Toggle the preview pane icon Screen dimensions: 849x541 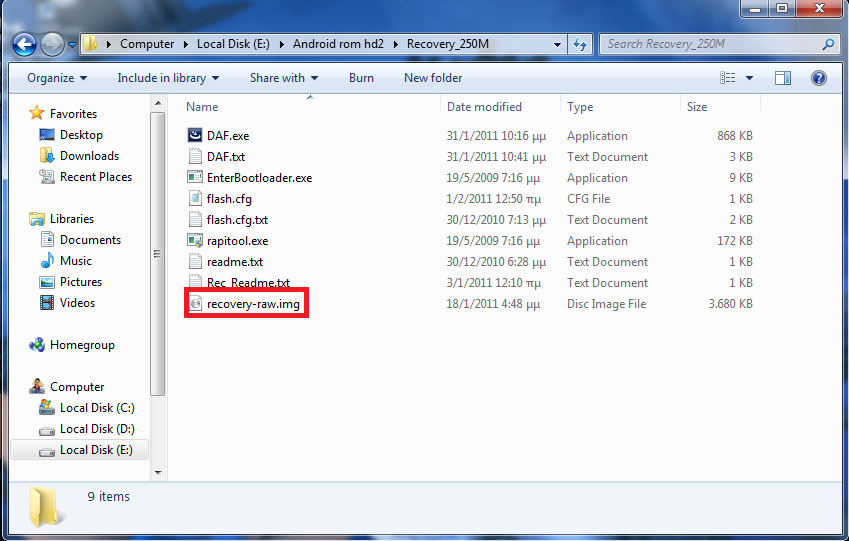click(783, 78)
